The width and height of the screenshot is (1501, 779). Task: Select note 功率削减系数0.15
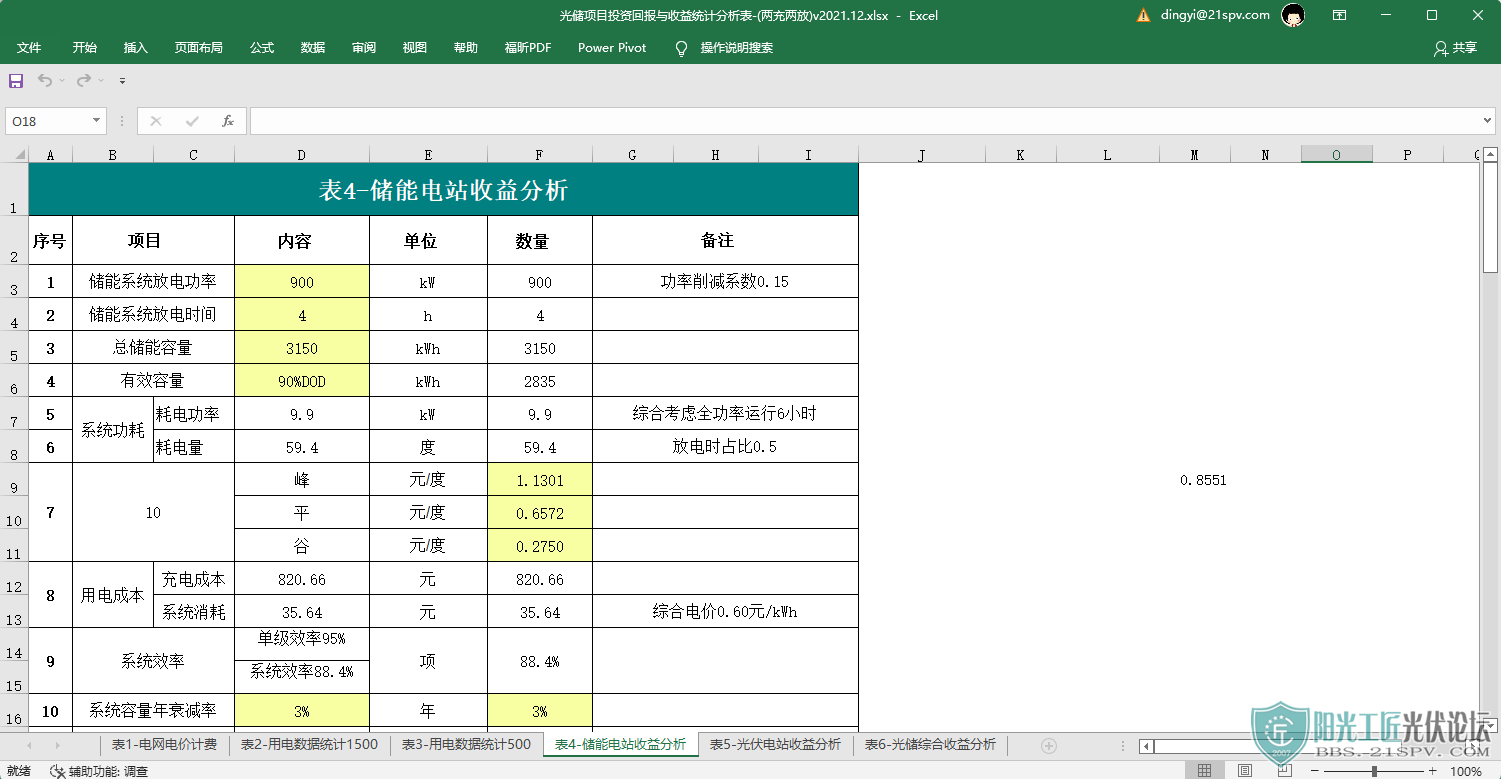pyautogui.click(x=725, y=282)
